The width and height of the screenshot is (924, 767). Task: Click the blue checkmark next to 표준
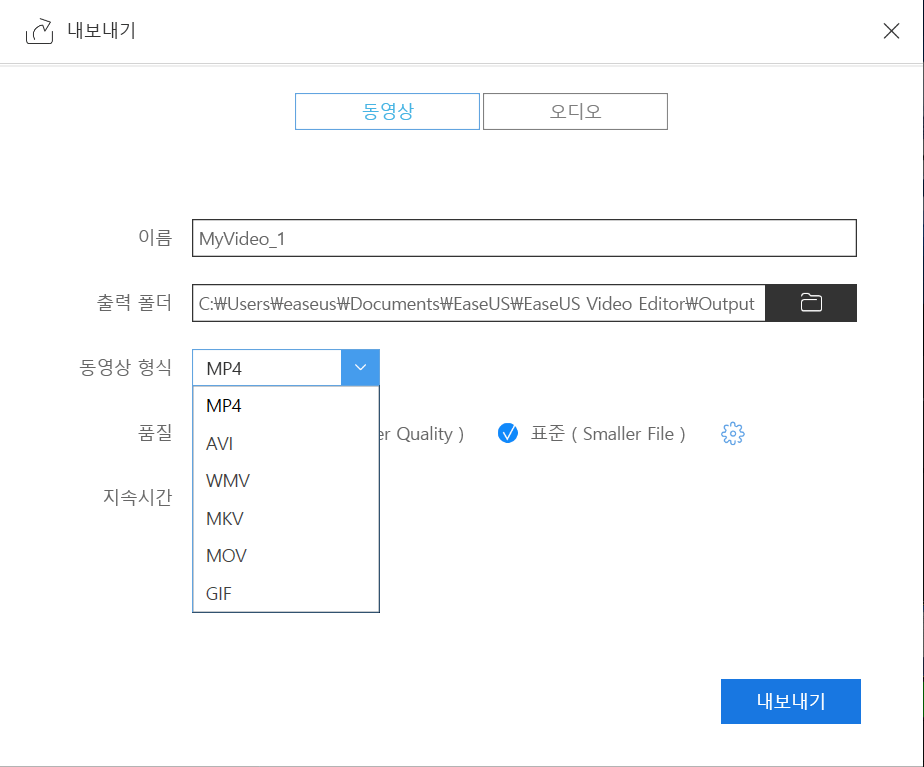pyautogui.click(x=508, y=433)
